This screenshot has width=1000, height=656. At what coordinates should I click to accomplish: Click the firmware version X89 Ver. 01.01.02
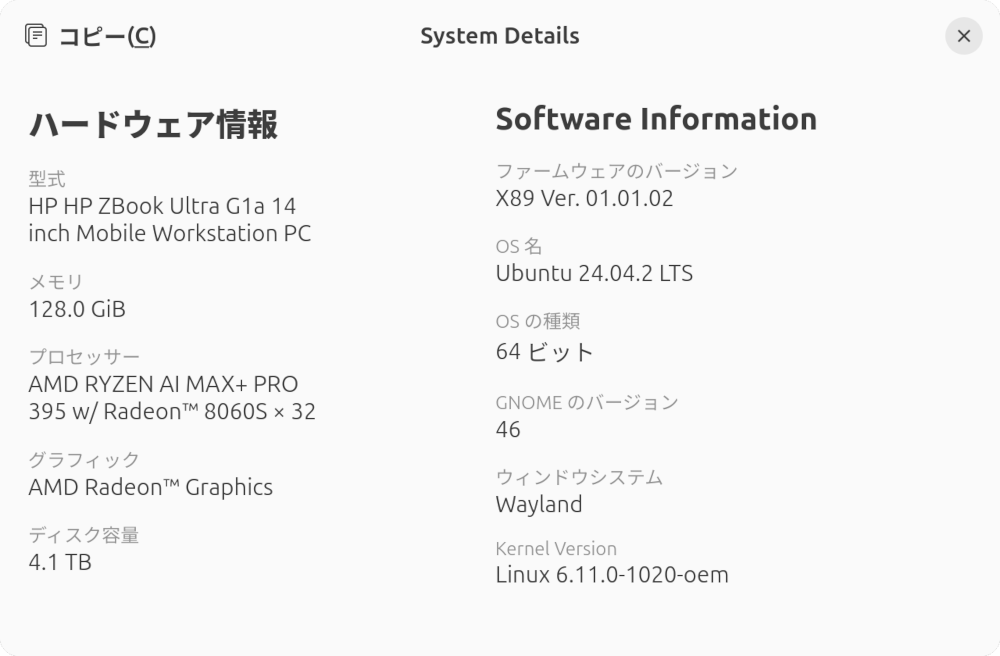584,198
